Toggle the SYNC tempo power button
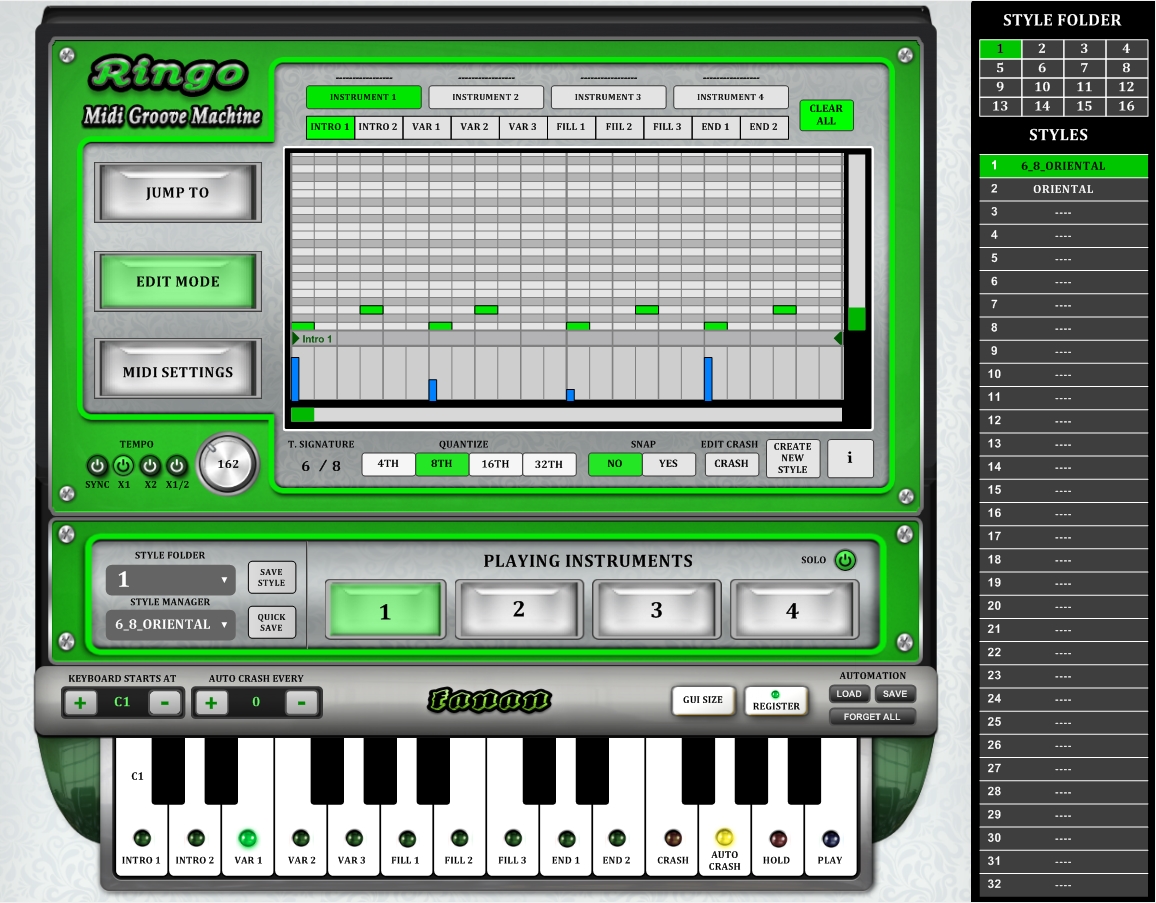This screenshot has width=1156, height=903. pos(97,466)
